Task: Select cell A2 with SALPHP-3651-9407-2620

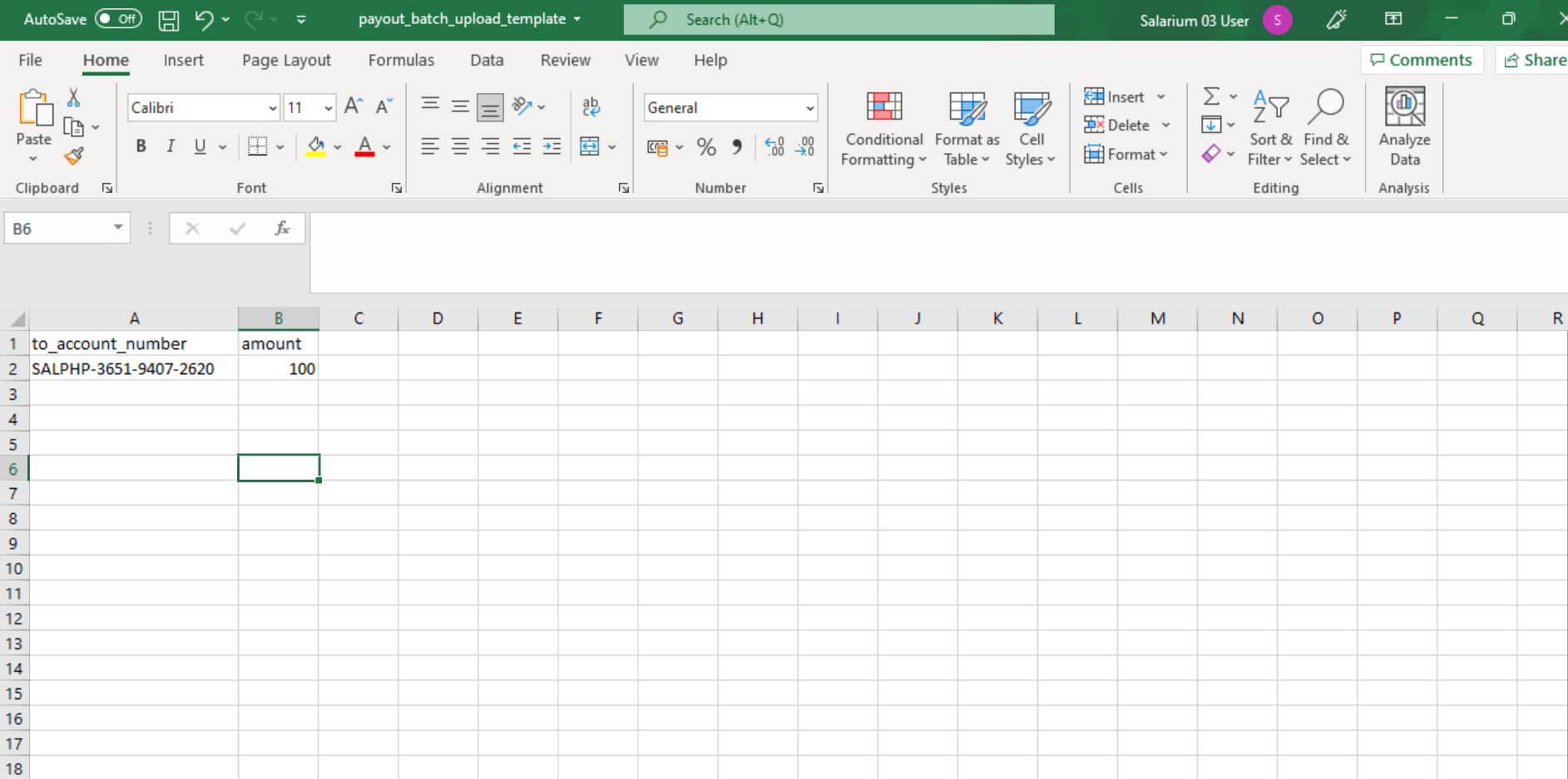Action: [134, 368]
